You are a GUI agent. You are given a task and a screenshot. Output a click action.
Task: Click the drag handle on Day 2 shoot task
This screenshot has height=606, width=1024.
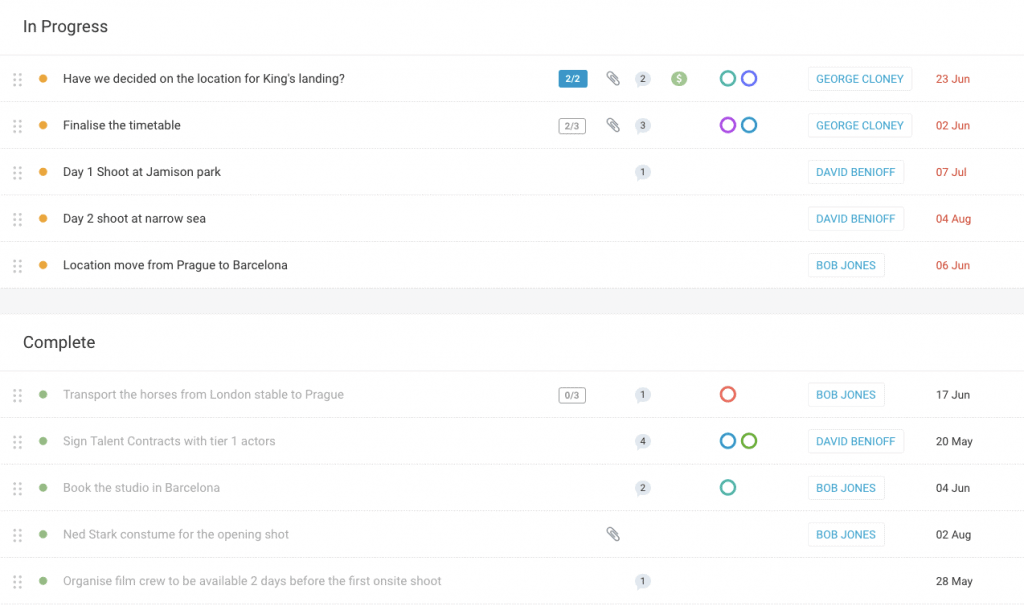click(x=17, y=219)
